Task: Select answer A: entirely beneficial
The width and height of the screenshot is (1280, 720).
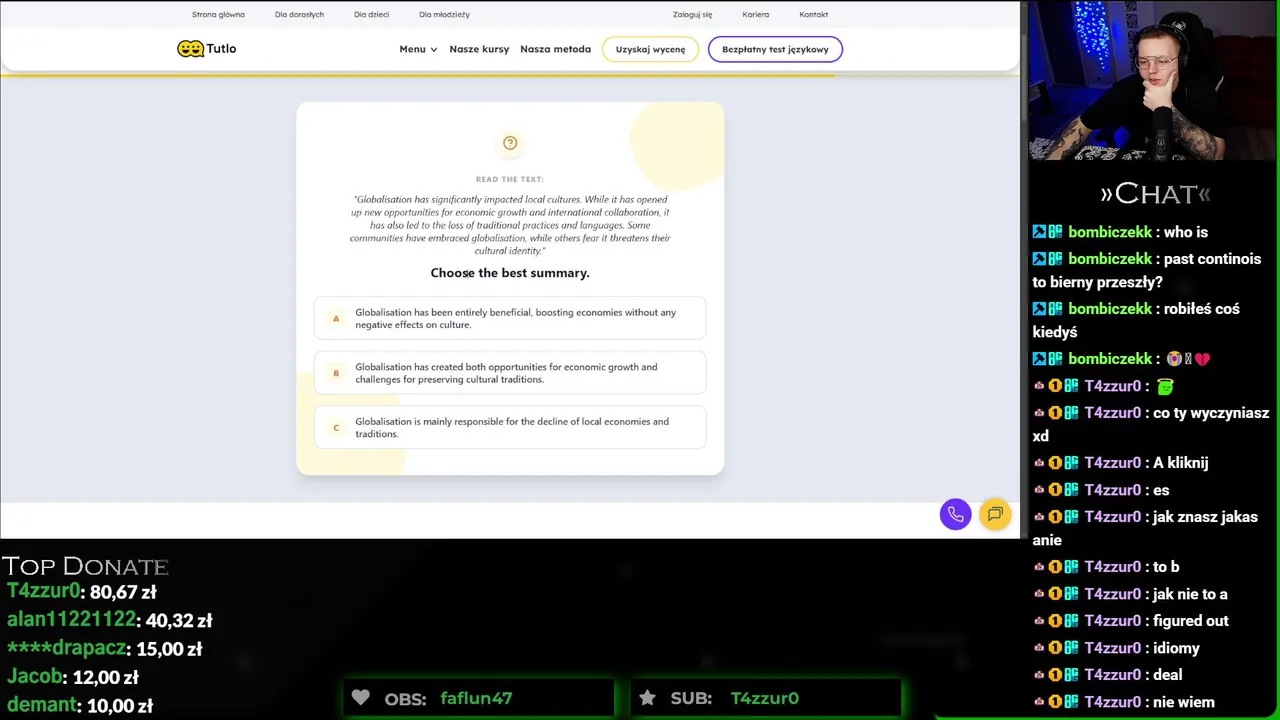Action: pyautogui.click(x=510, y=318)
